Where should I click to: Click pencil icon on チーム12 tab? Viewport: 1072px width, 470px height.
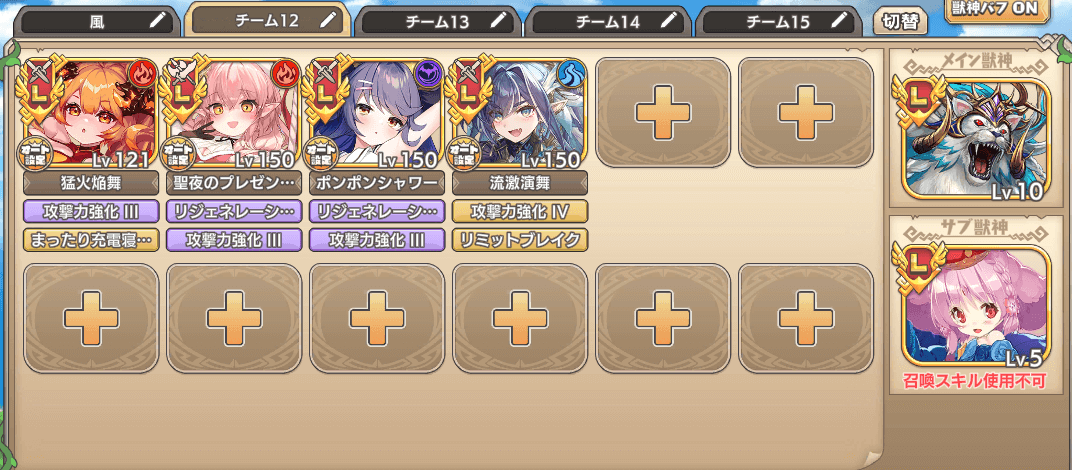click(329, 20)
